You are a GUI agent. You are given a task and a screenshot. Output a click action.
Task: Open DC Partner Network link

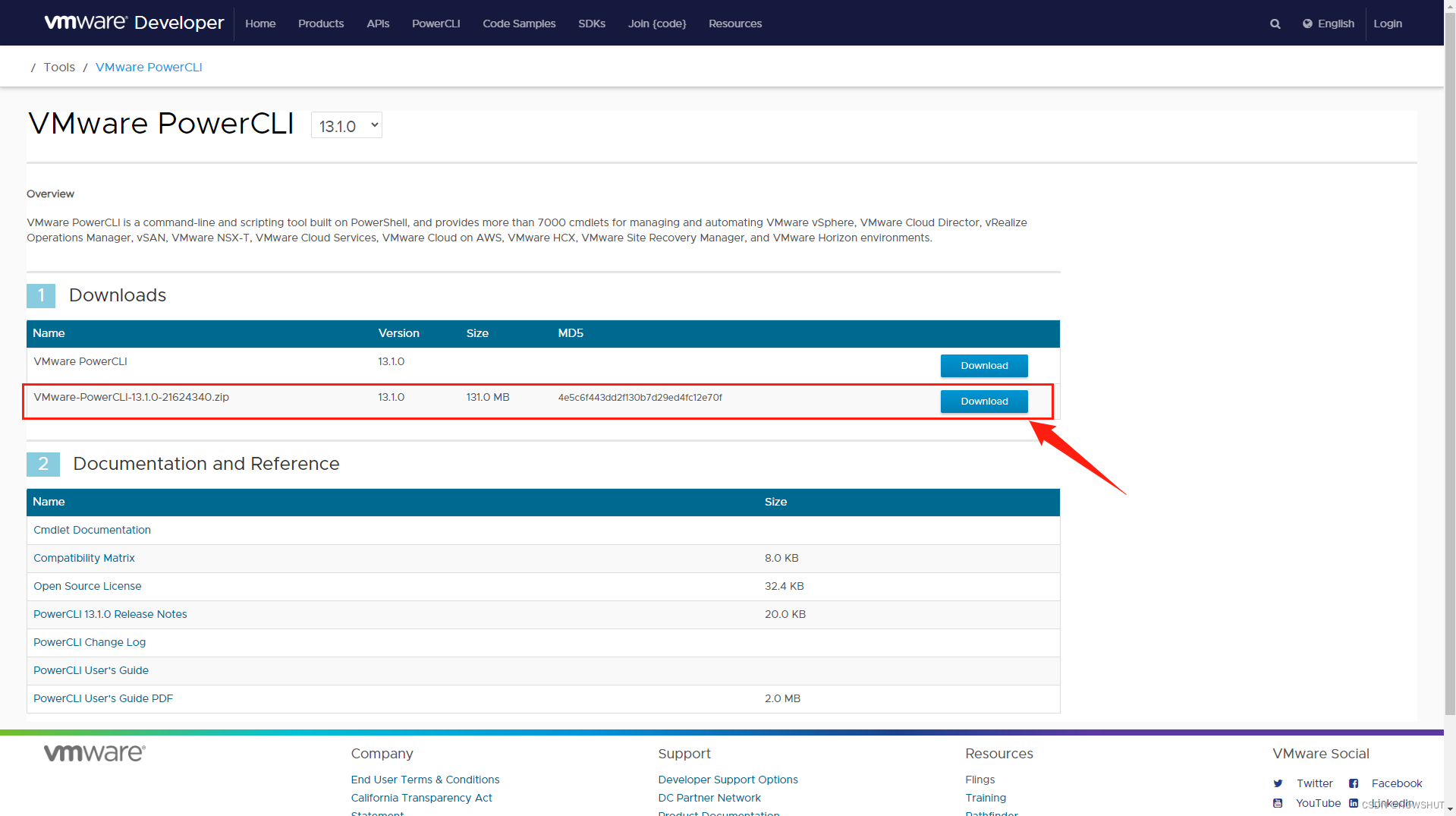(709, 798)
